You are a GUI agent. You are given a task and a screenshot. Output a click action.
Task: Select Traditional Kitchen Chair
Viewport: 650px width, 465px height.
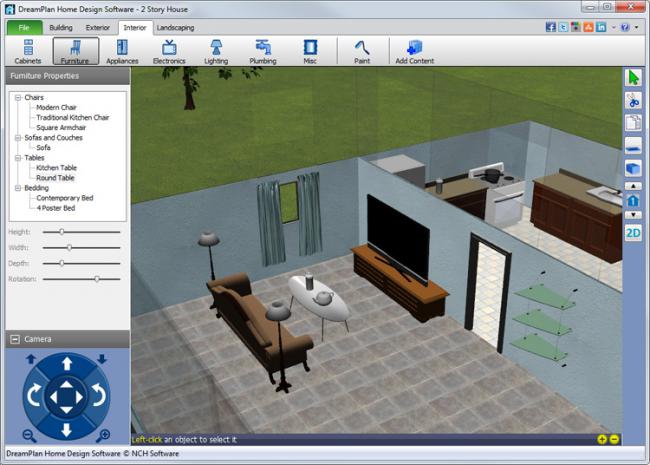point(73,118)
